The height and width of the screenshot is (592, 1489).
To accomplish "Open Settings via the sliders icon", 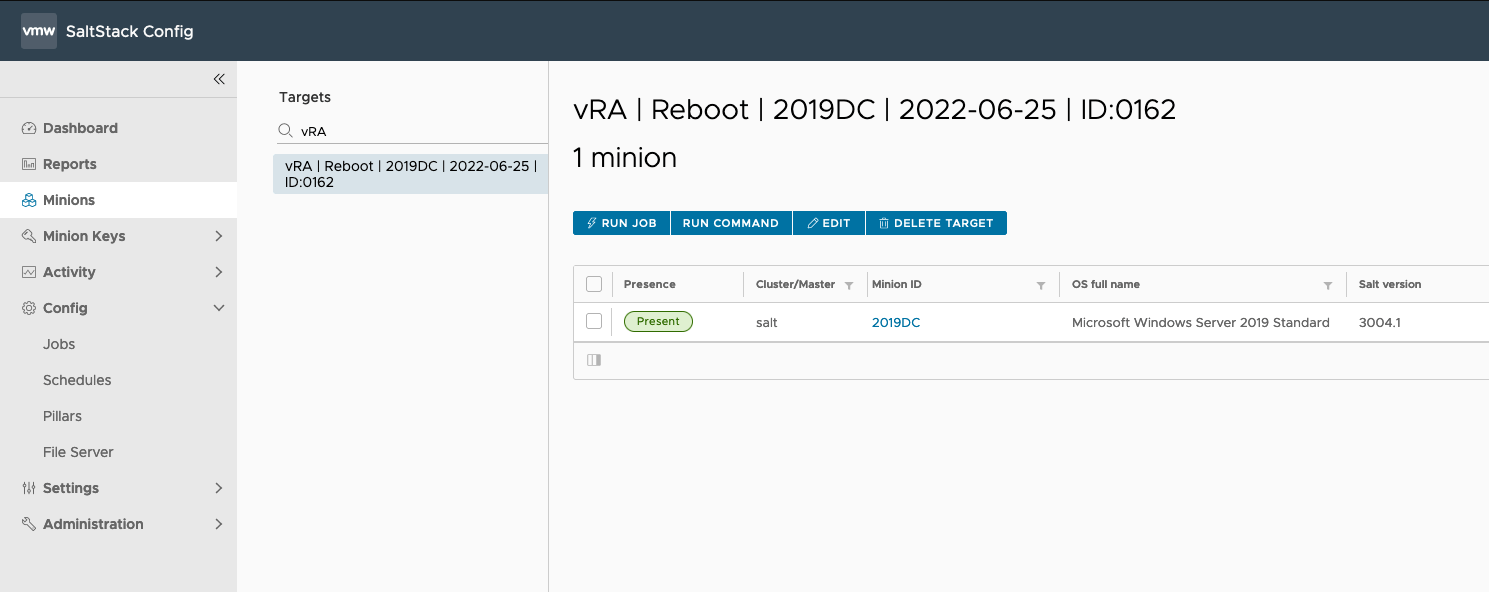I will click(x=28, y=488).
